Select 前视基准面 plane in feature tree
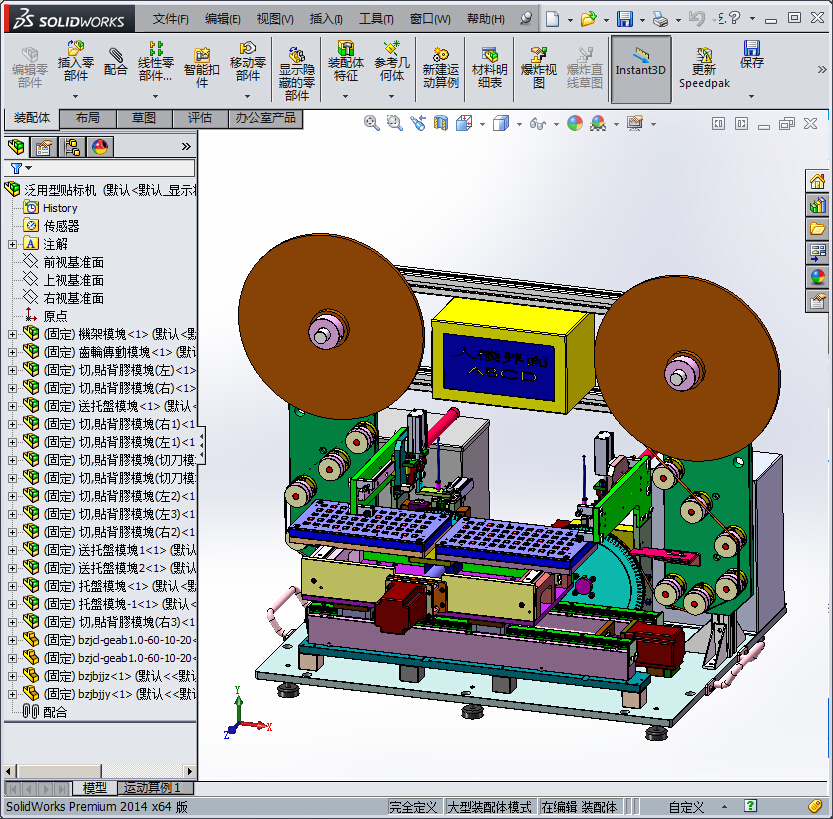This screenshot has width=833, height=819. tap(73, 262)
